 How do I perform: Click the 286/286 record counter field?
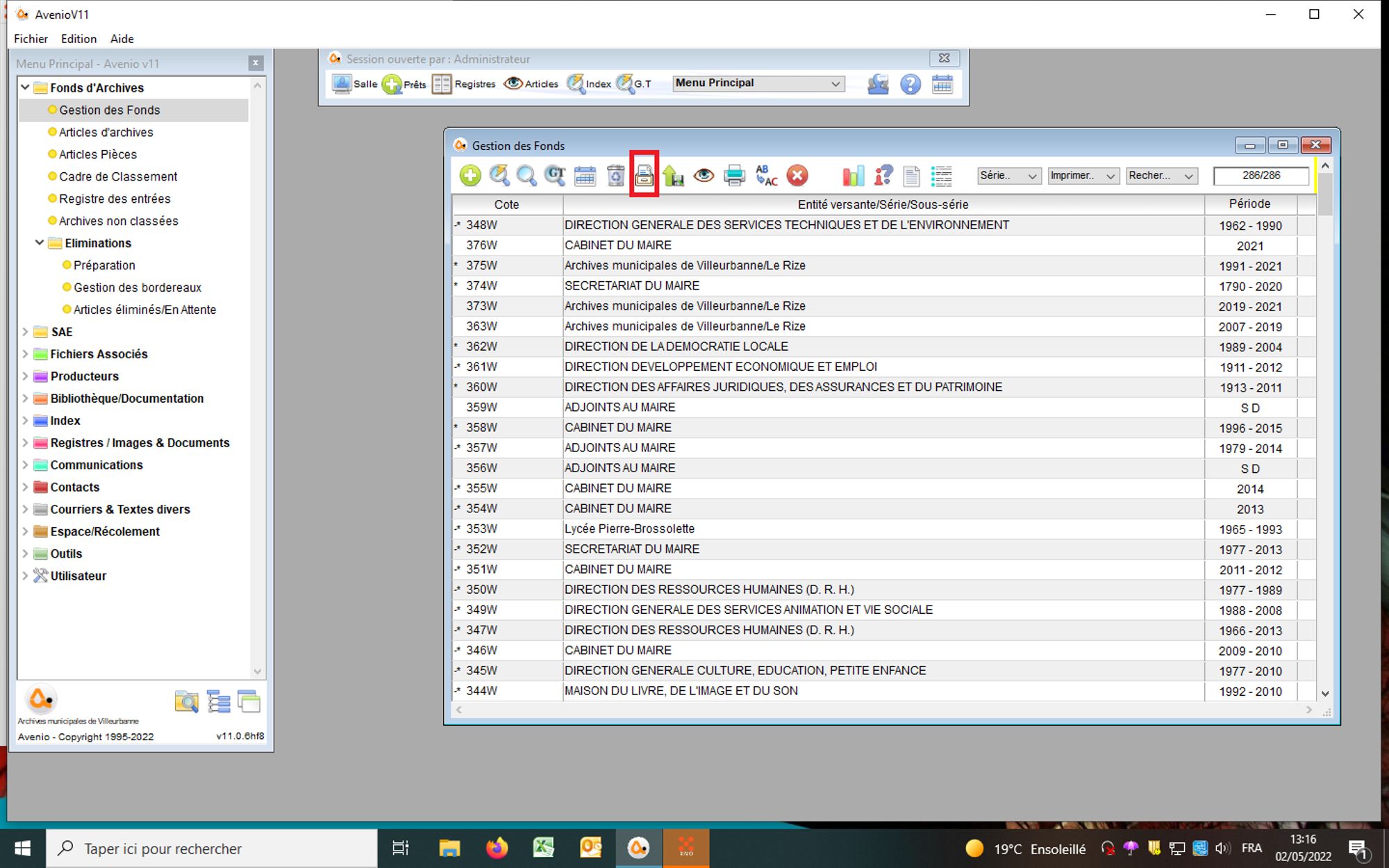tap(1261, 176)
